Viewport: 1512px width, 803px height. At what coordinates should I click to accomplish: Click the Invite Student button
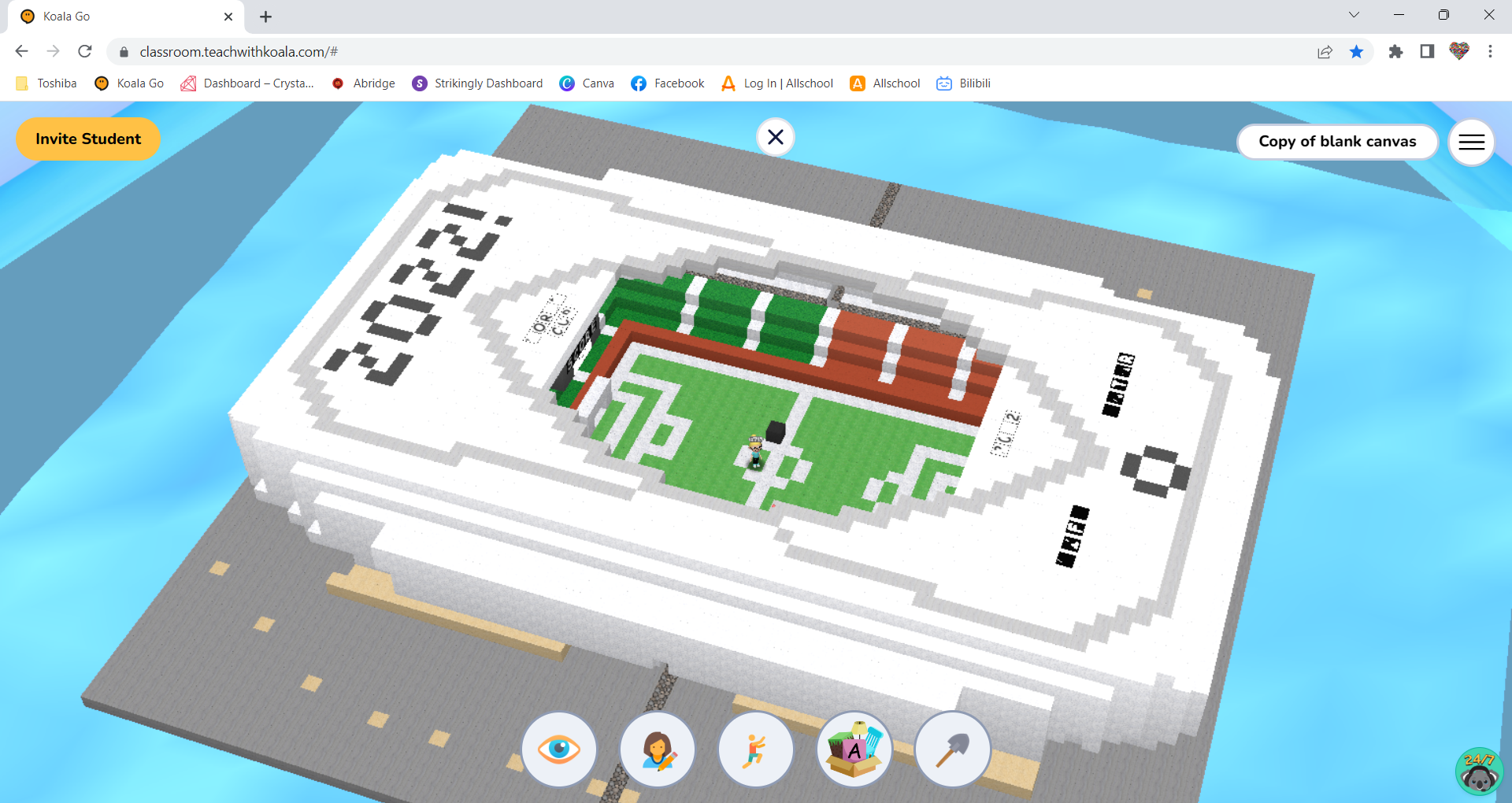tap(87, 139)
